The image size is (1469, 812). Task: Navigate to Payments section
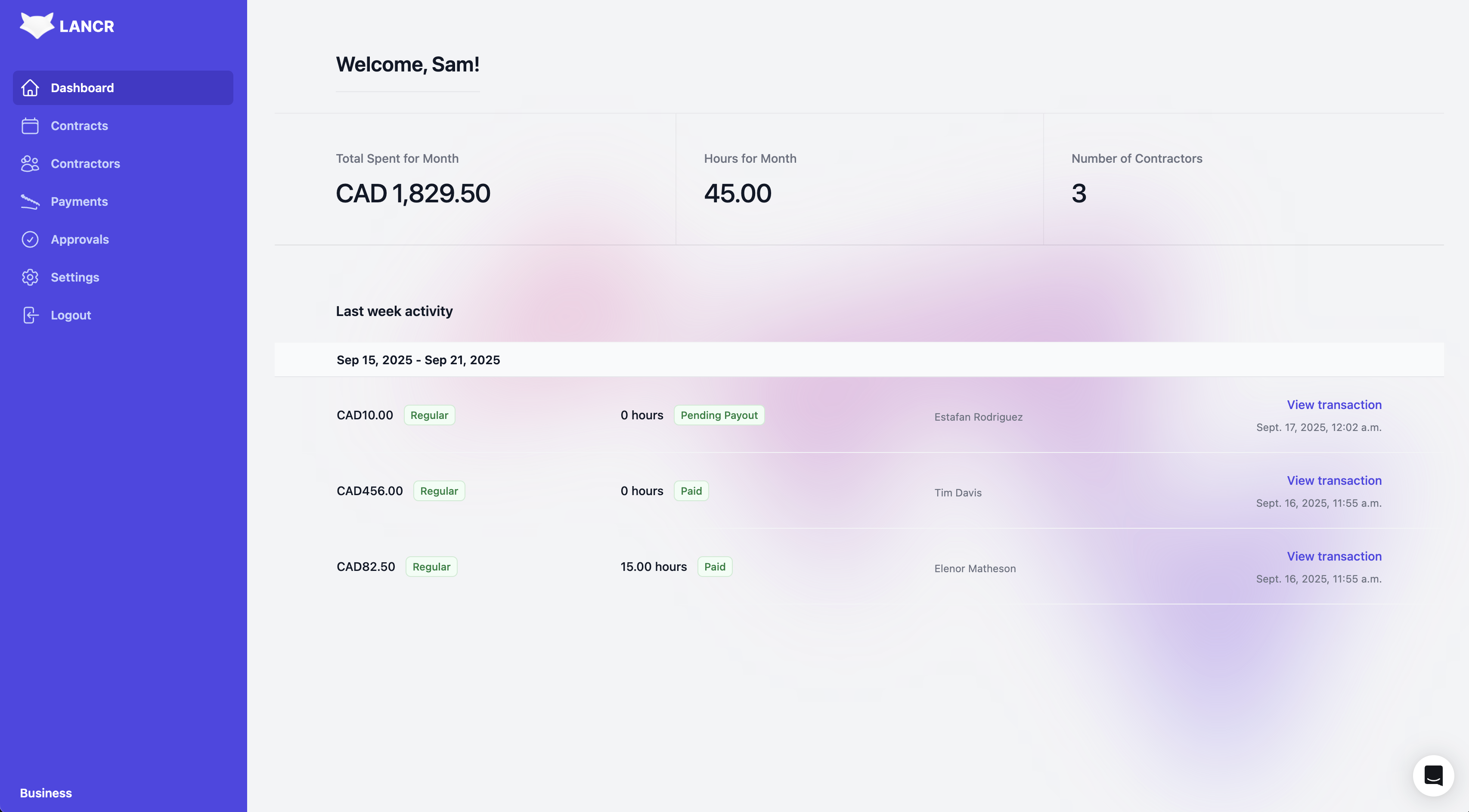click(x=79, y=201)
